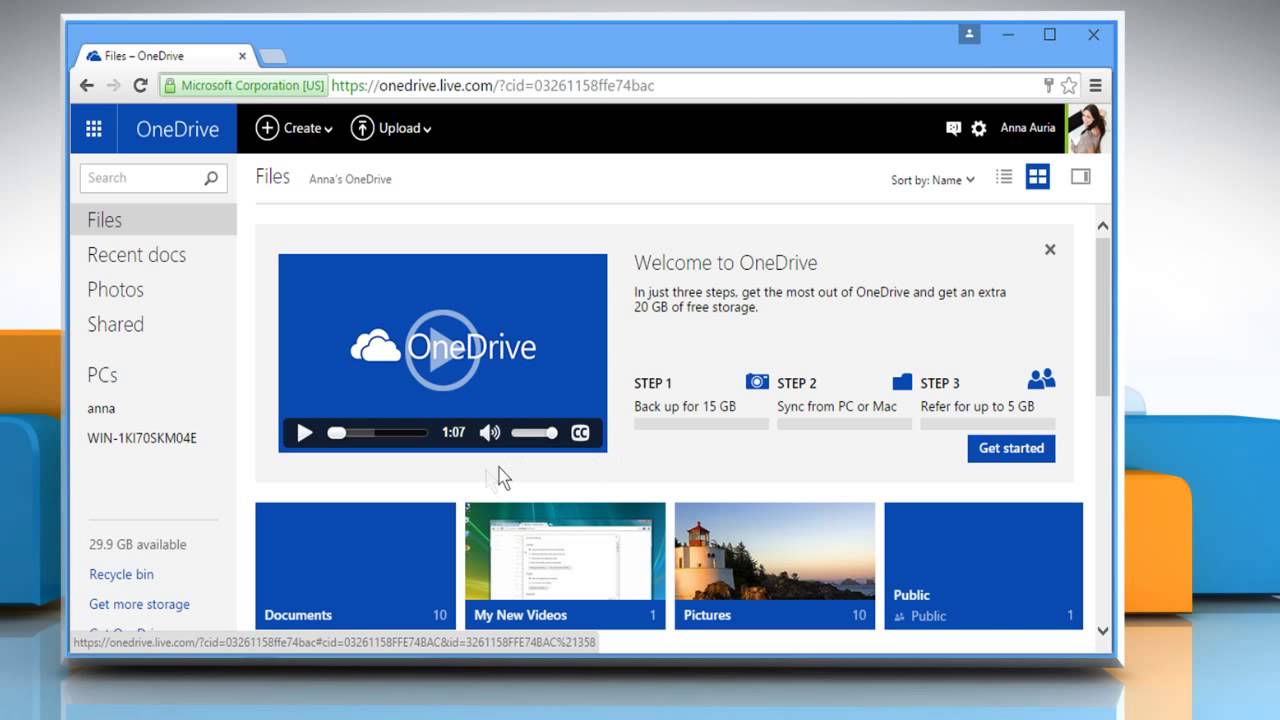Click Sync from PC or Mac text
Screen dimensions: 1280x720
click(837, 407)
